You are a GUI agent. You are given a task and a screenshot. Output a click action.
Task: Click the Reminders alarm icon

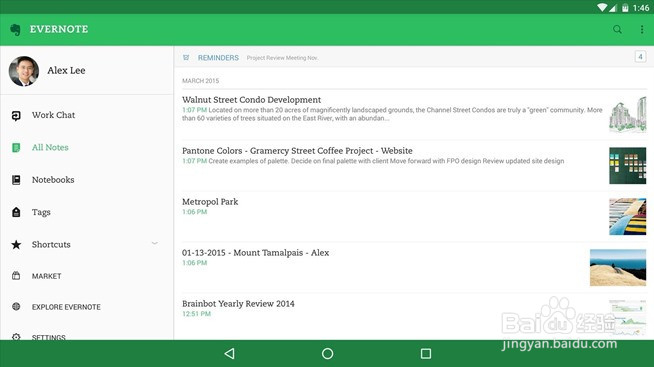[186, 58]
